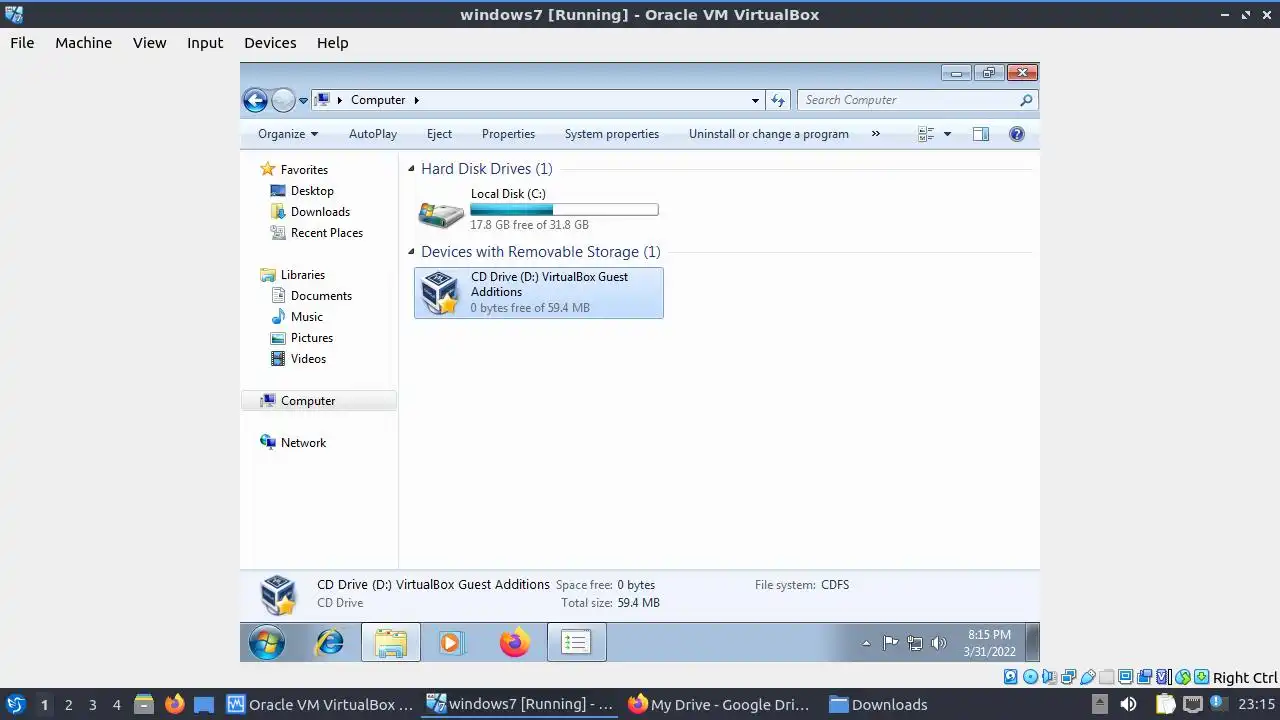Show hidden tray icons arrow
Image resolution: width=1280 pixels, height=720 pixels.
click(x=866, y=644)
